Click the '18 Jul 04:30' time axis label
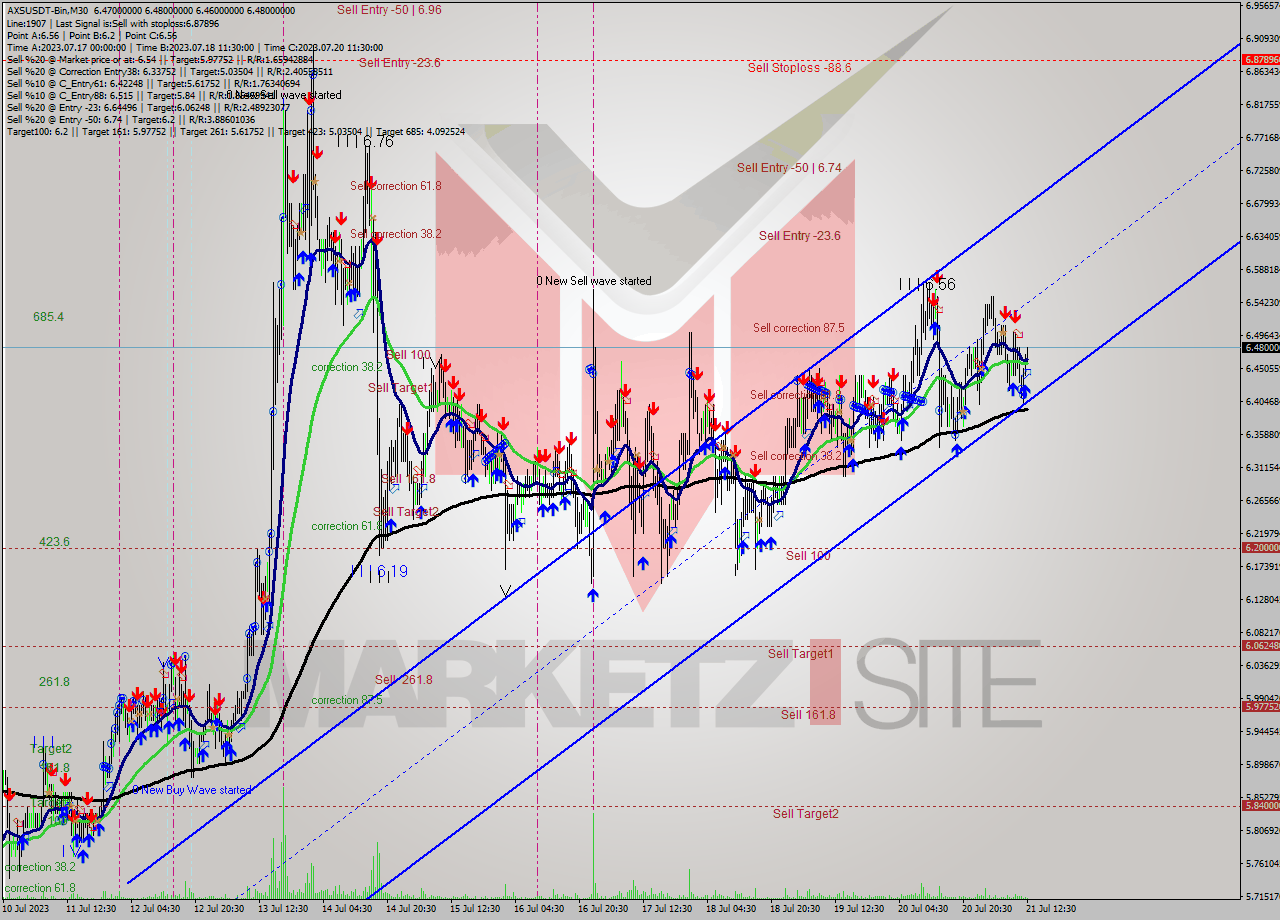Image resolution: width=1280 pixels, height=920 pixels. tap(731, 909)
